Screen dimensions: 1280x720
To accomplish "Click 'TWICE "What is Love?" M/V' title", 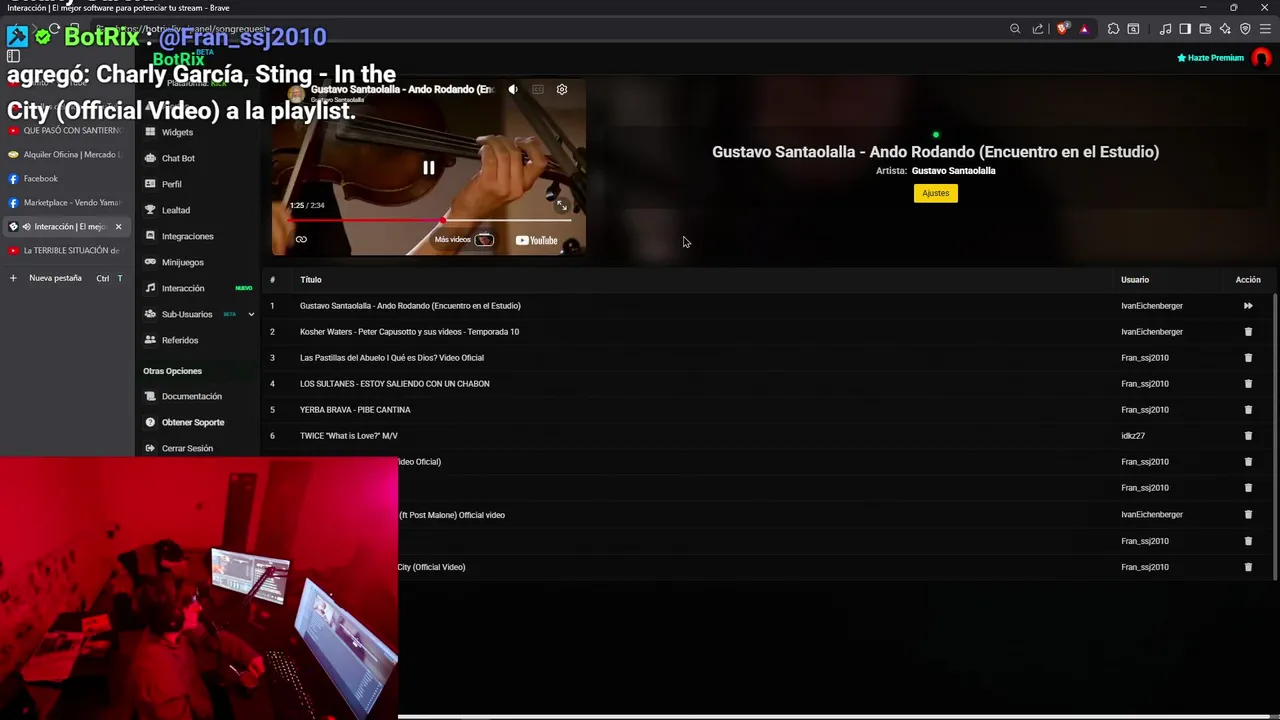I will [x=348, y=436].
